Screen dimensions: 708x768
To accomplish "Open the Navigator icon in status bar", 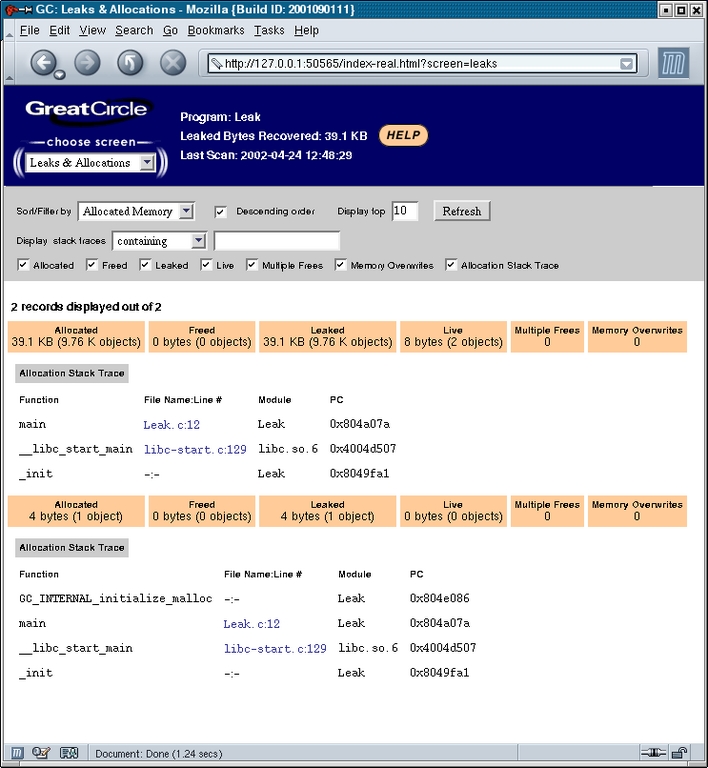I will click(x=17, y=752).
